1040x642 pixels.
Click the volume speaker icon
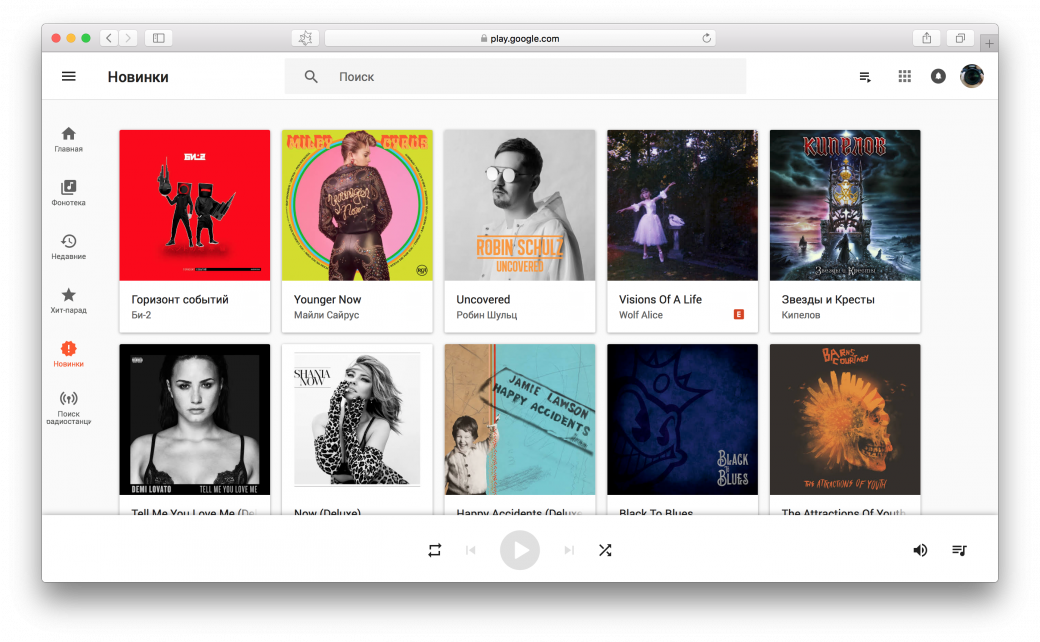click(x=920, y=550)
